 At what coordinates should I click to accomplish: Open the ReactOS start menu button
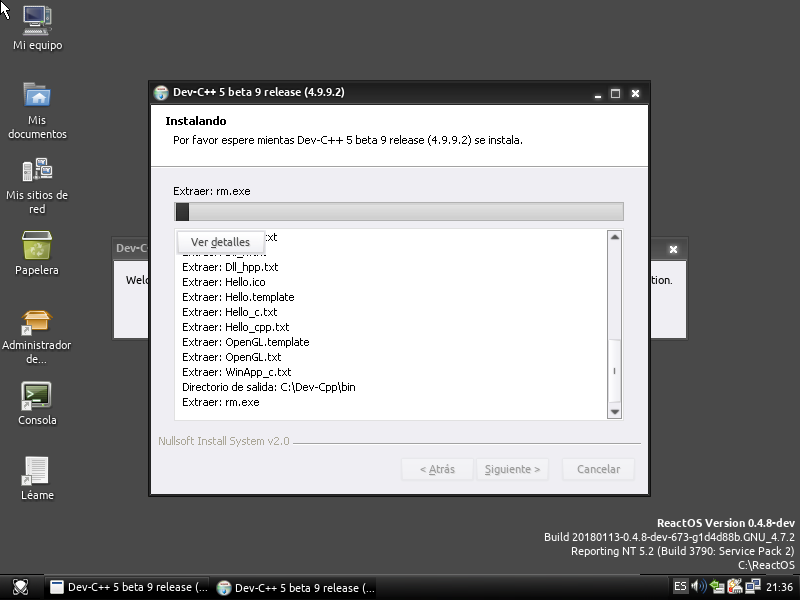[x=20, y=587]
